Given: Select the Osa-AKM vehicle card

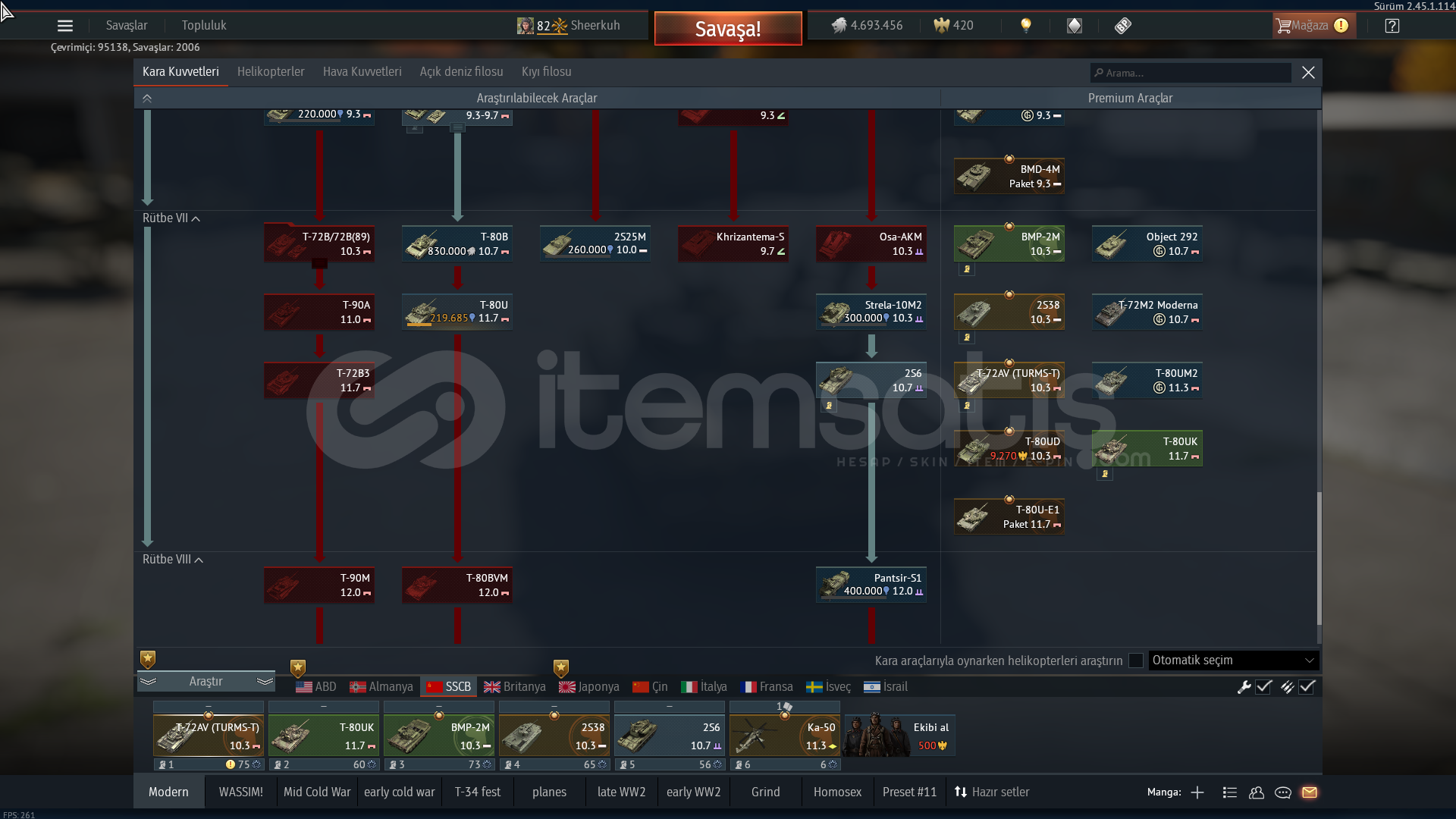Looking at the screenshot, I should pos(871,243).
